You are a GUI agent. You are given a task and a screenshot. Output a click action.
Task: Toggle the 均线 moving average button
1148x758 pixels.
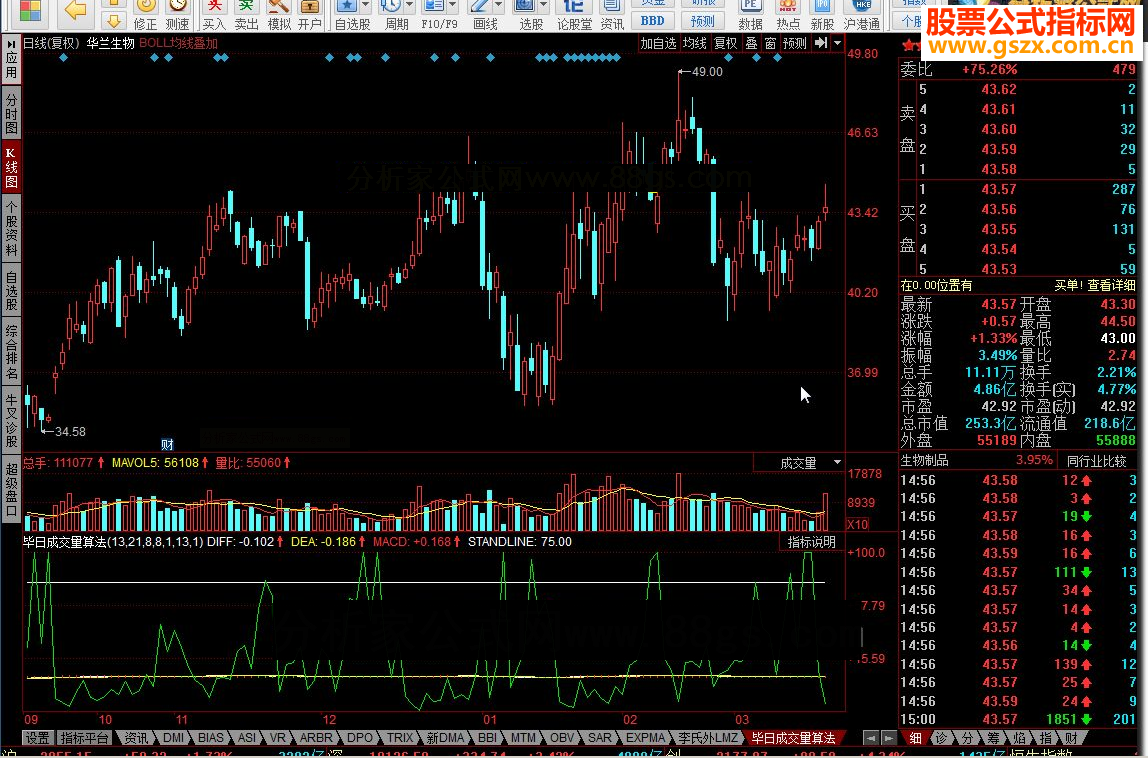(x=695, y=43)
